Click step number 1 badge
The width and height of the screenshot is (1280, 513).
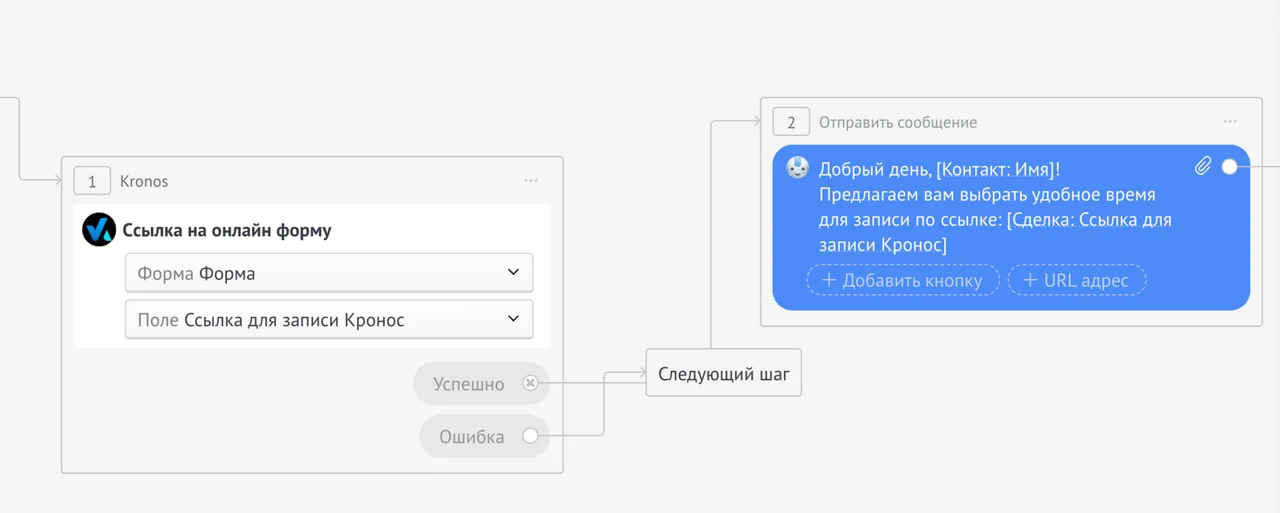[92, 181]
